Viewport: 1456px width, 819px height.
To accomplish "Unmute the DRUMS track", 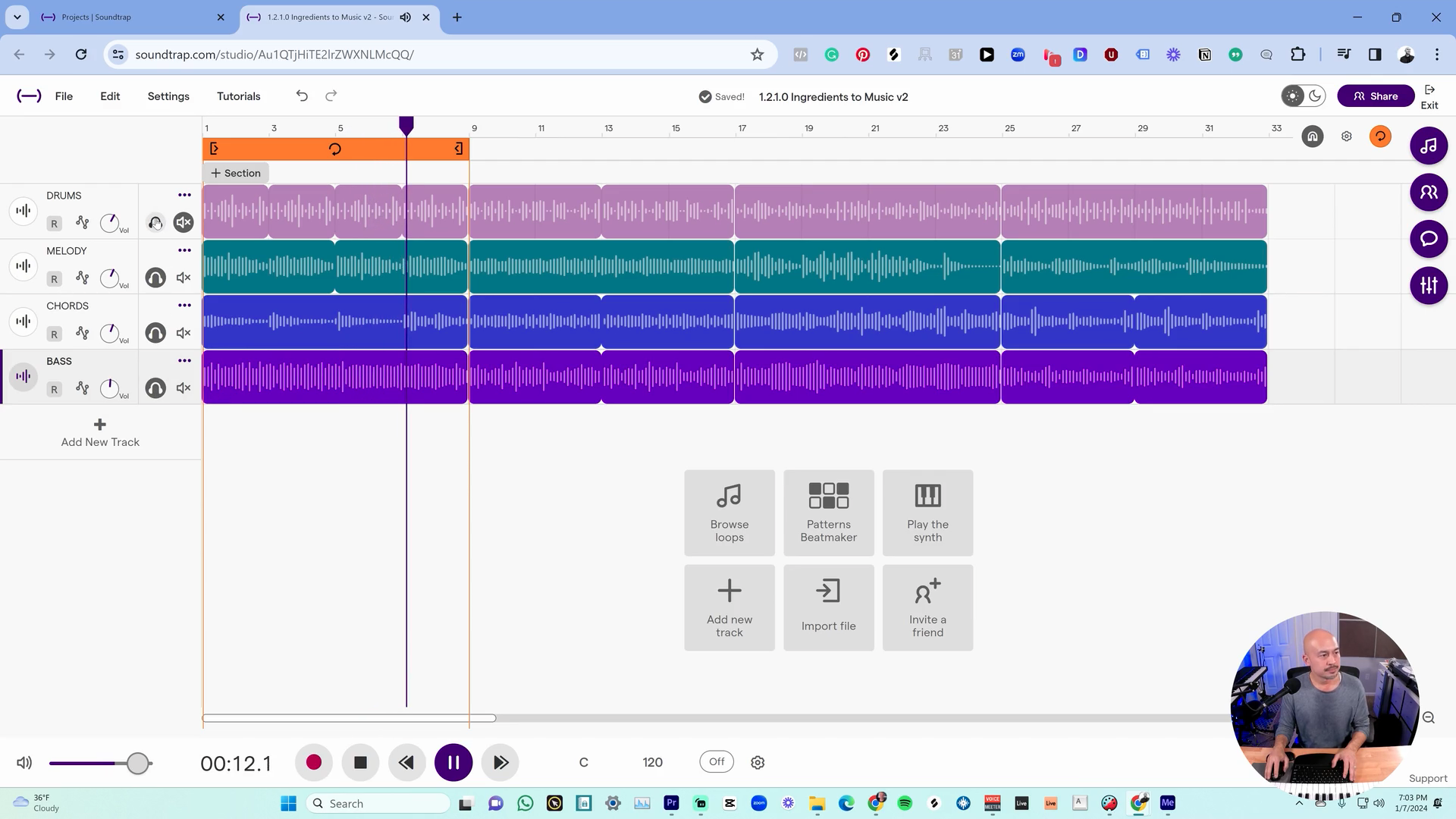I will tap(184, 222).
